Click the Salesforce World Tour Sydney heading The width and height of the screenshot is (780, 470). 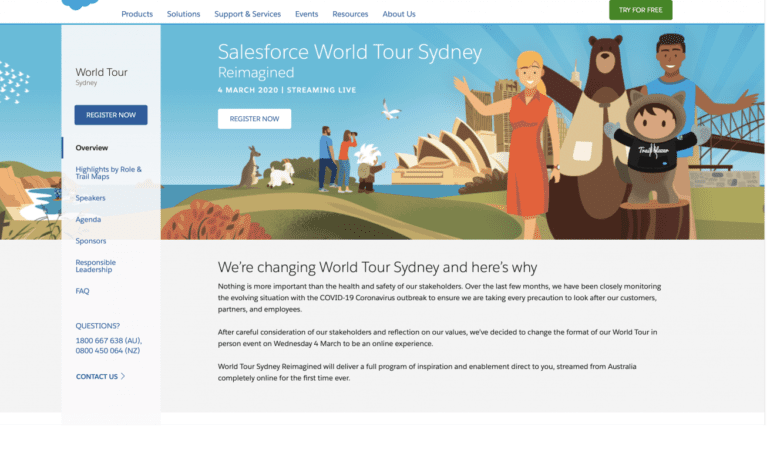click(x=350, y=52)
